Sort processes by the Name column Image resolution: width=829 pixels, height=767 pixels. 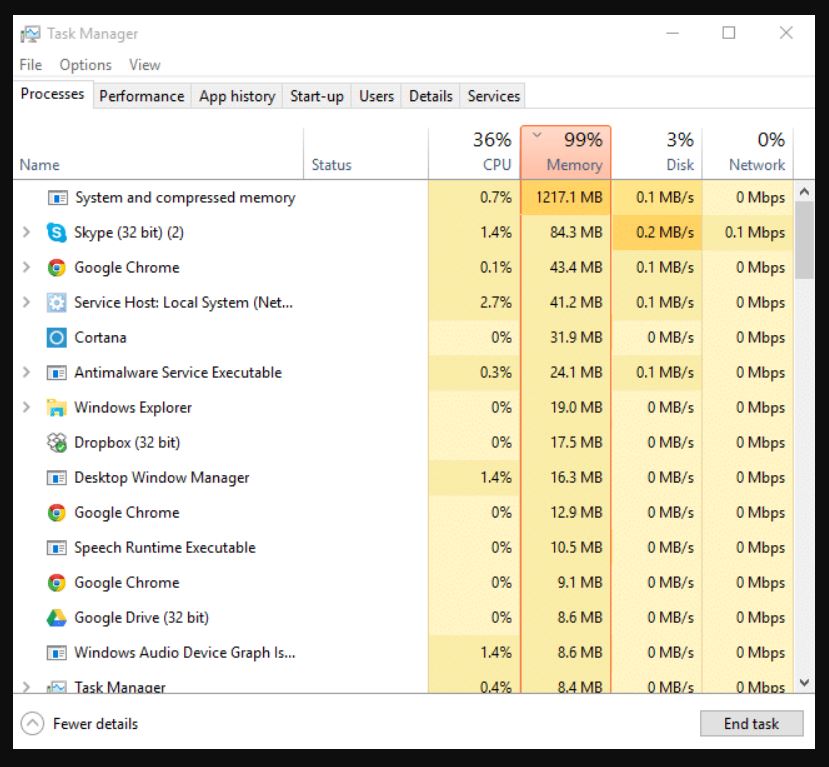[x=159, y=153]
